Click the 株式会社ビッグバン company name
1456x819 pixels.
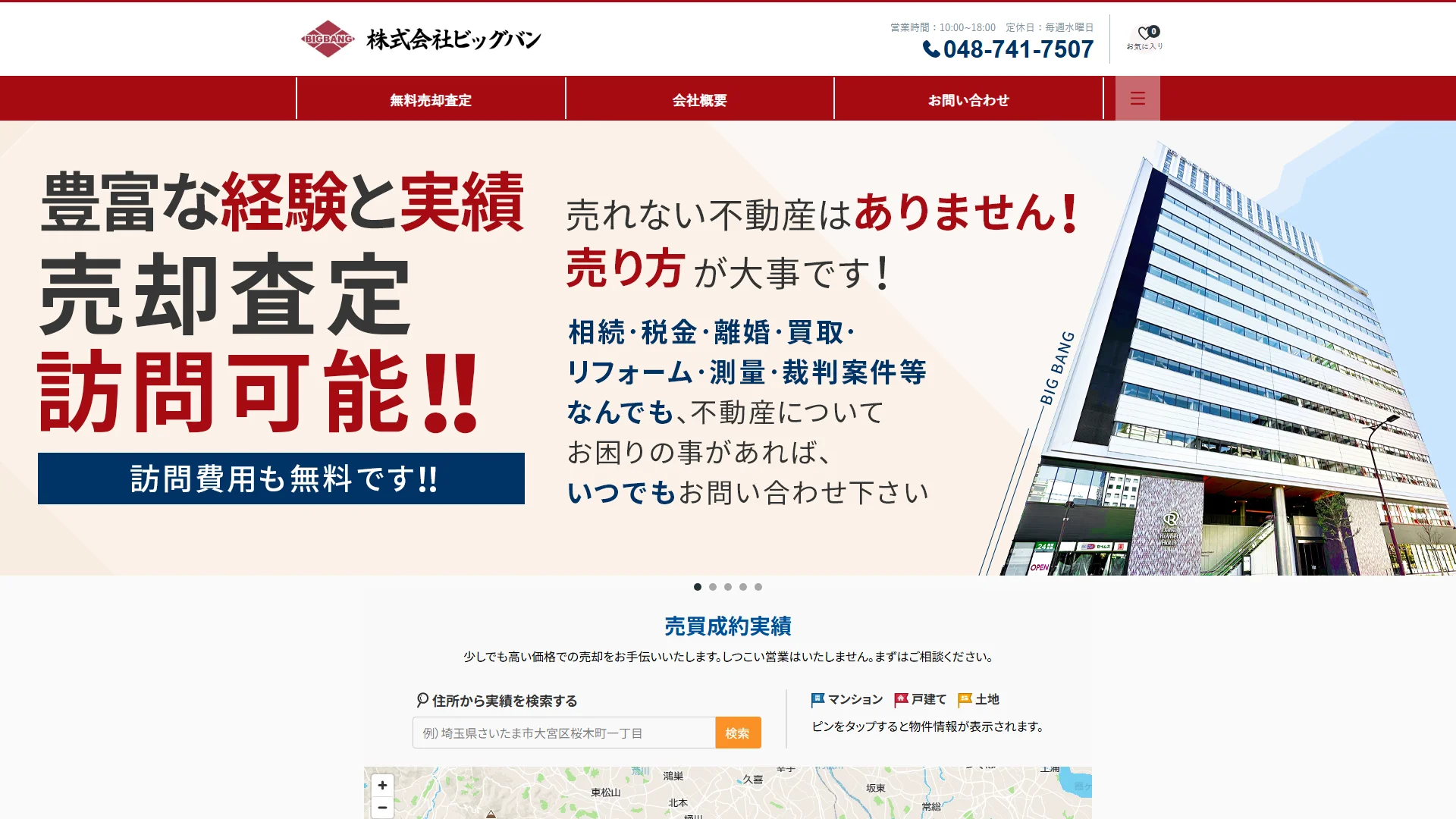pos(453,39)
